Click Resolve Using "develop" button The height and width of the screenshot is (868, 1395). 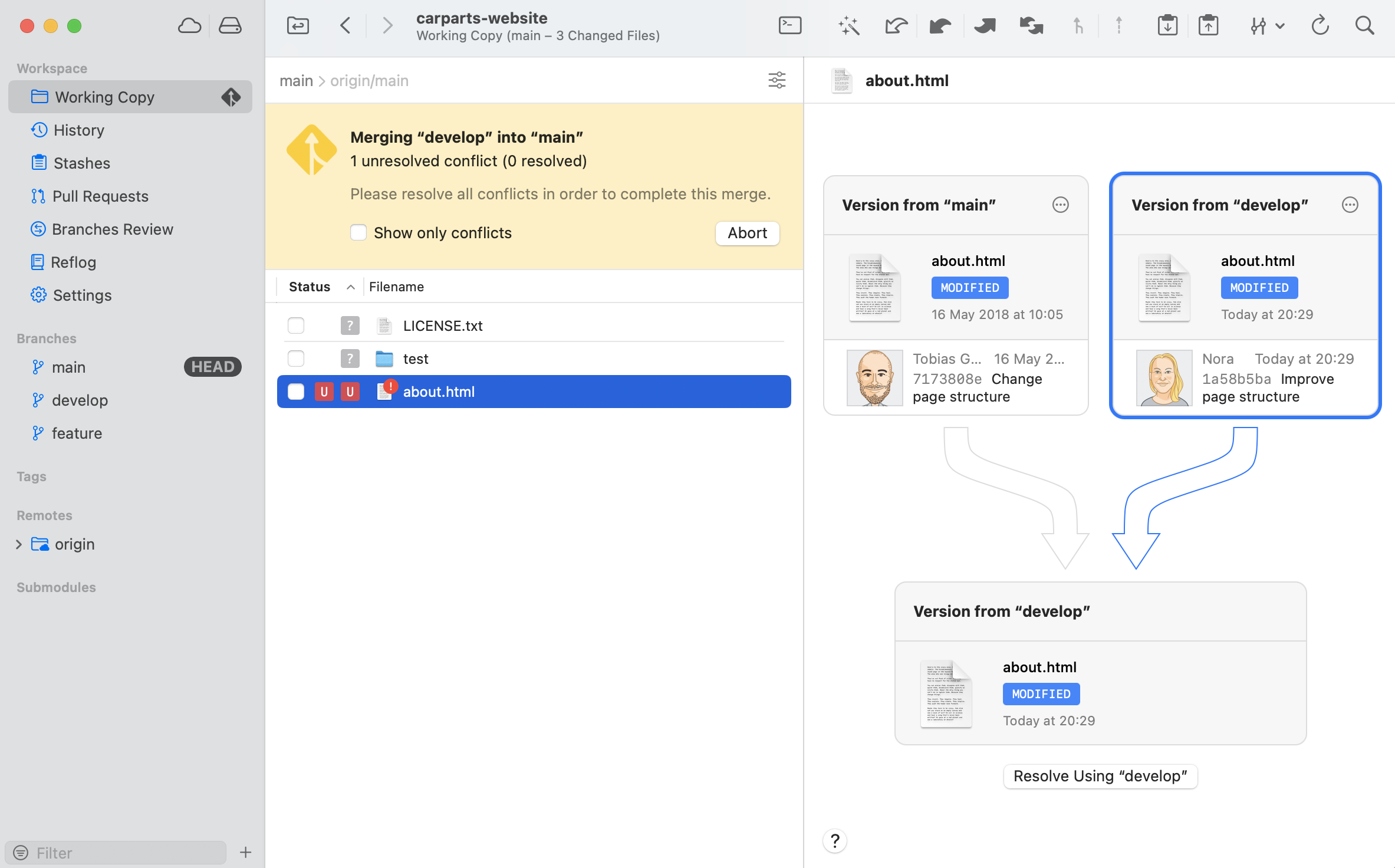point(1100,776)
